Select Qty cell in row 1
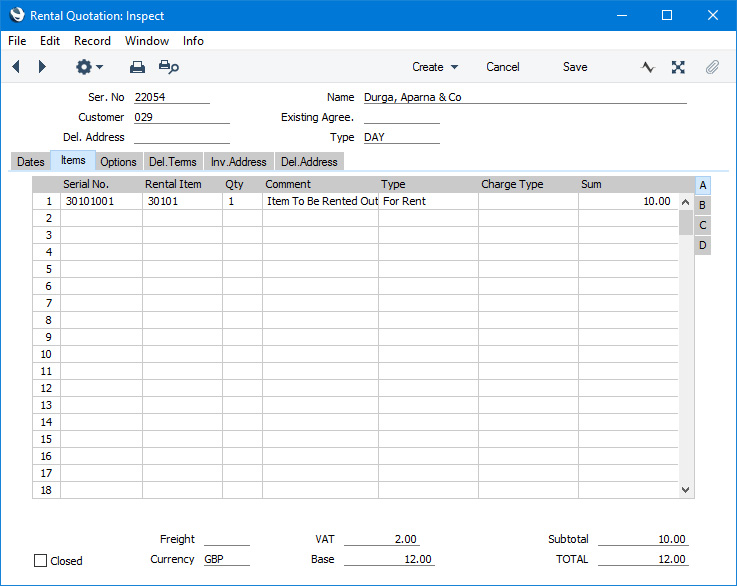This screenshot has height=586, width=737. coord(242,201)
